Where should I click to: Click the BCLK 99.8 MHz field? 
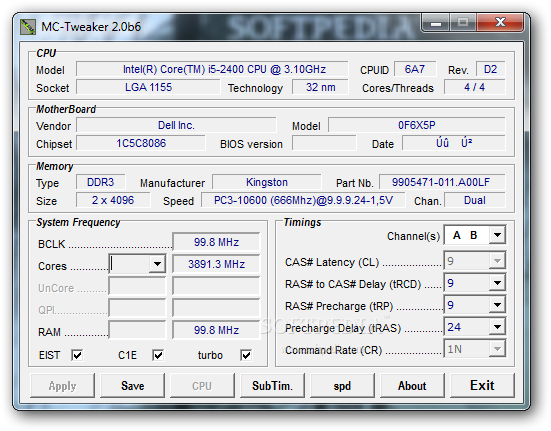coord(216,242)
